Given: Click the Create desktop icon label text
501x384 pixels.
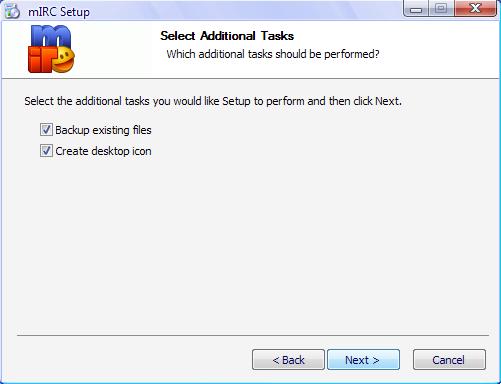Looking at the screenshot, I should click(x=103, y=151).
